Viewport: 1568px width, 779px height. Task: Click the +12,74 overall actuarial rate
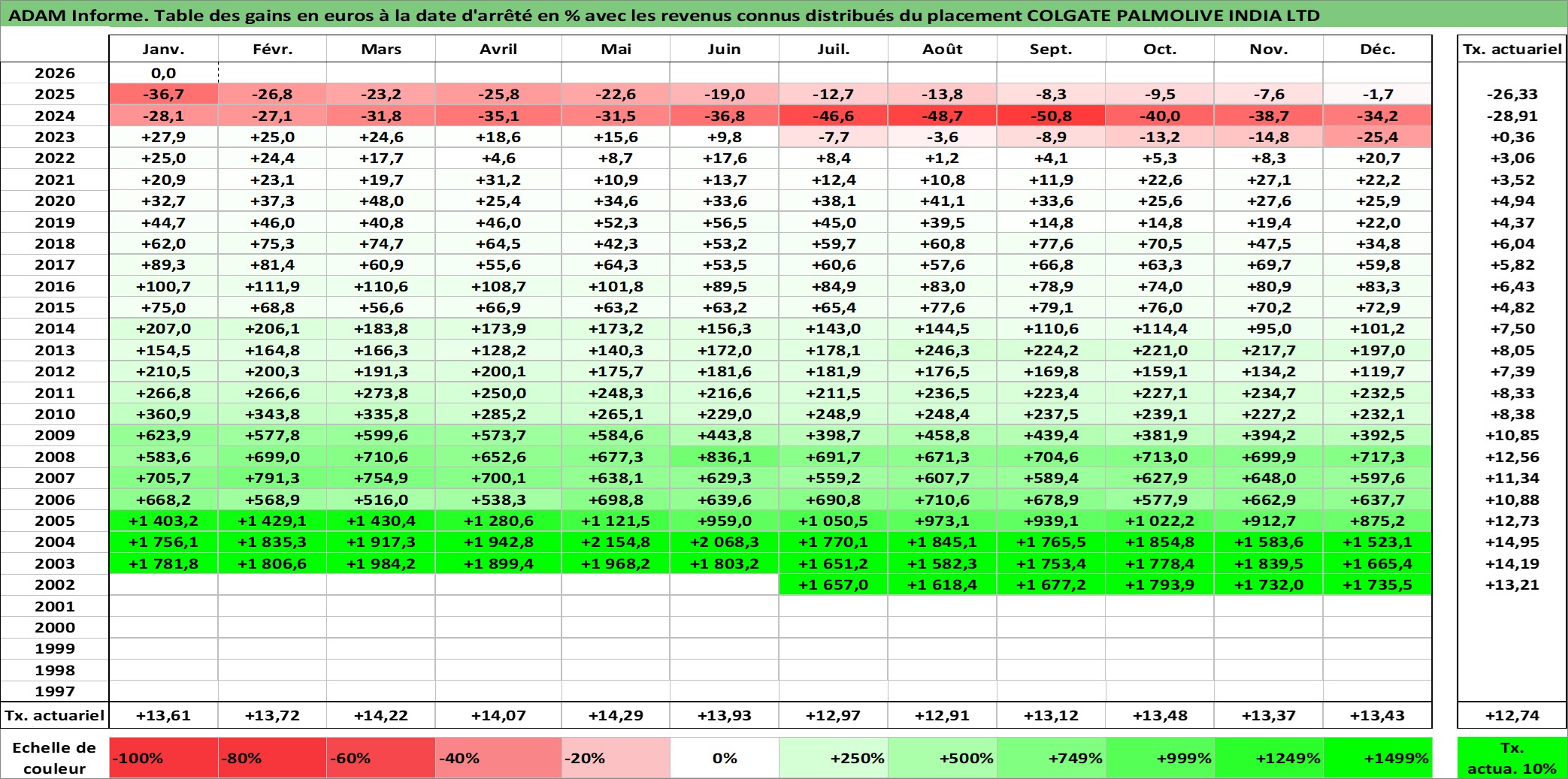tap(1512, 715)
